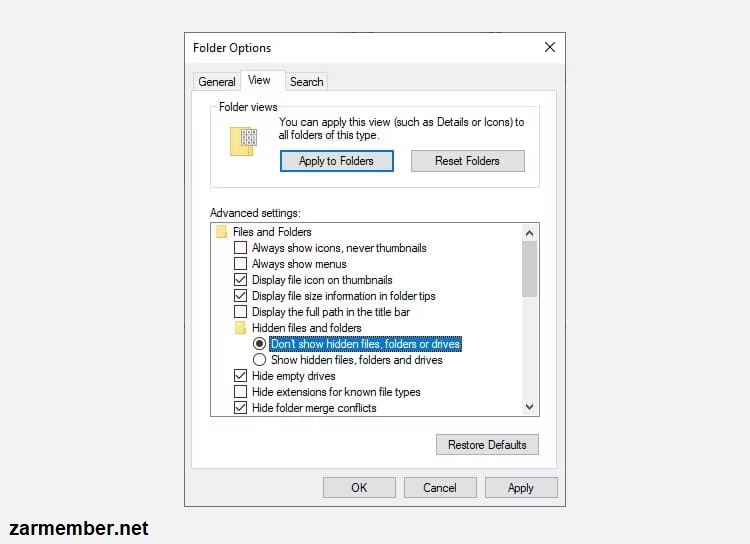The image size is (750, 544).
Task: Close the Folder Options dialog
Action: pos(550,47)
